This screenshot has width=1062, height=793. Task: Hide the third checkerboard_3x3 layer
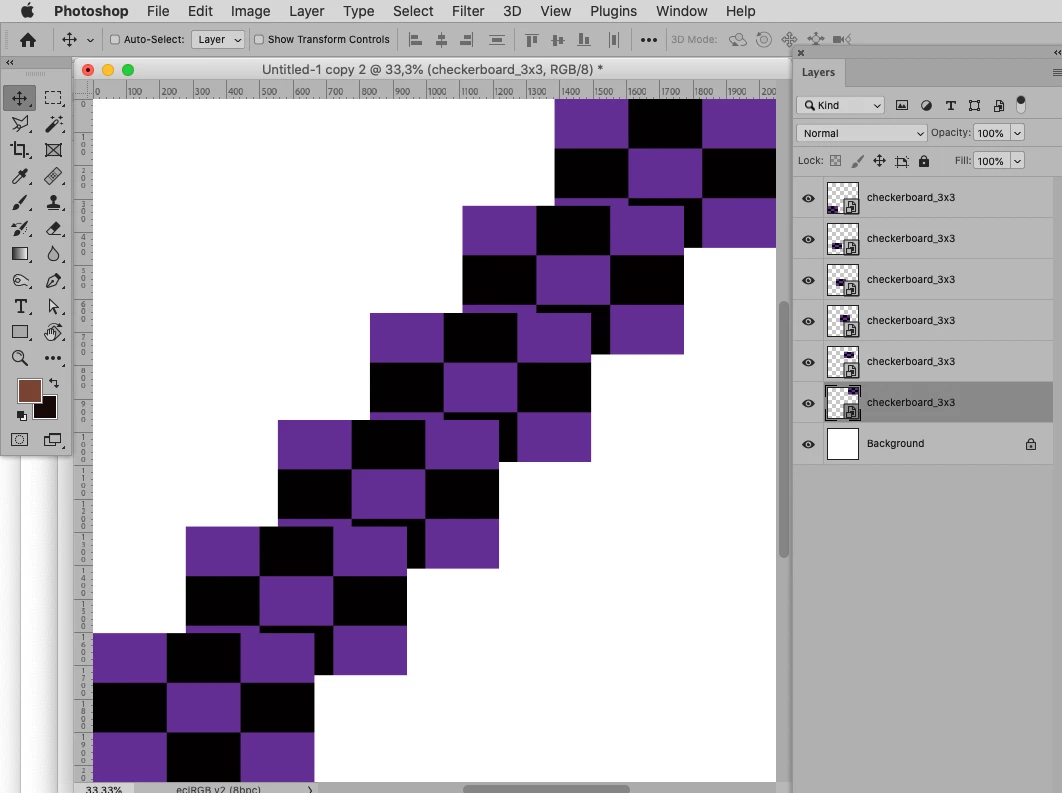click(x=808, y=280)
